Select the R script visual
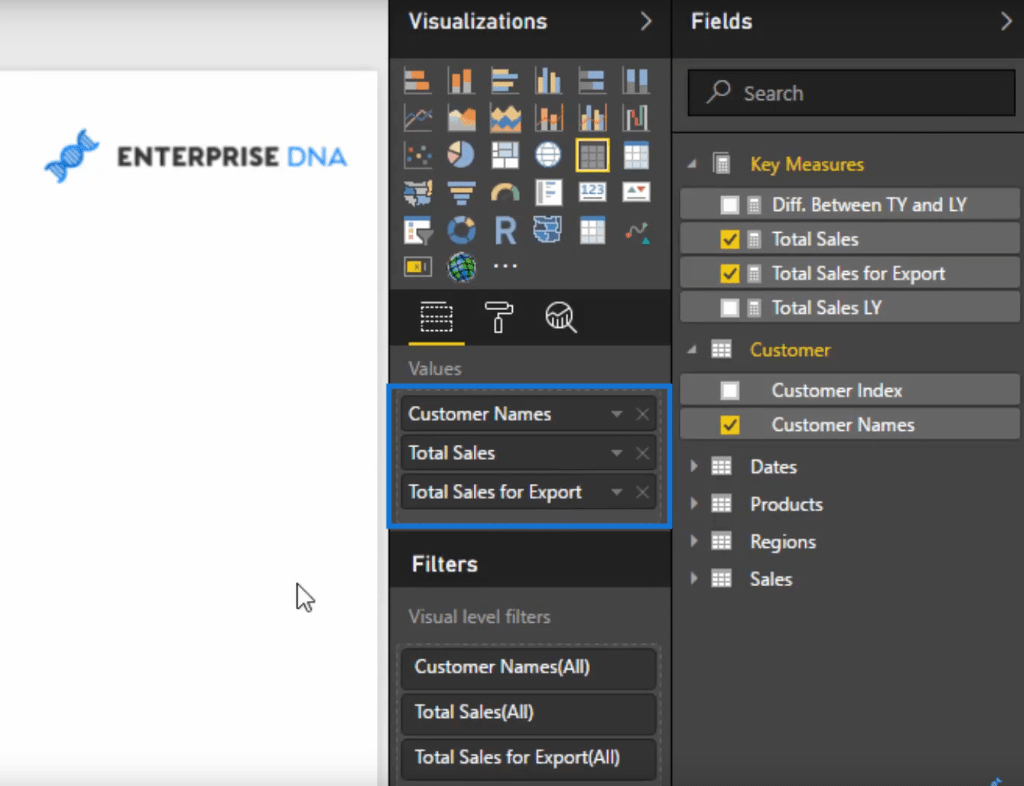 pyautogui.click(x=505, y=230)
